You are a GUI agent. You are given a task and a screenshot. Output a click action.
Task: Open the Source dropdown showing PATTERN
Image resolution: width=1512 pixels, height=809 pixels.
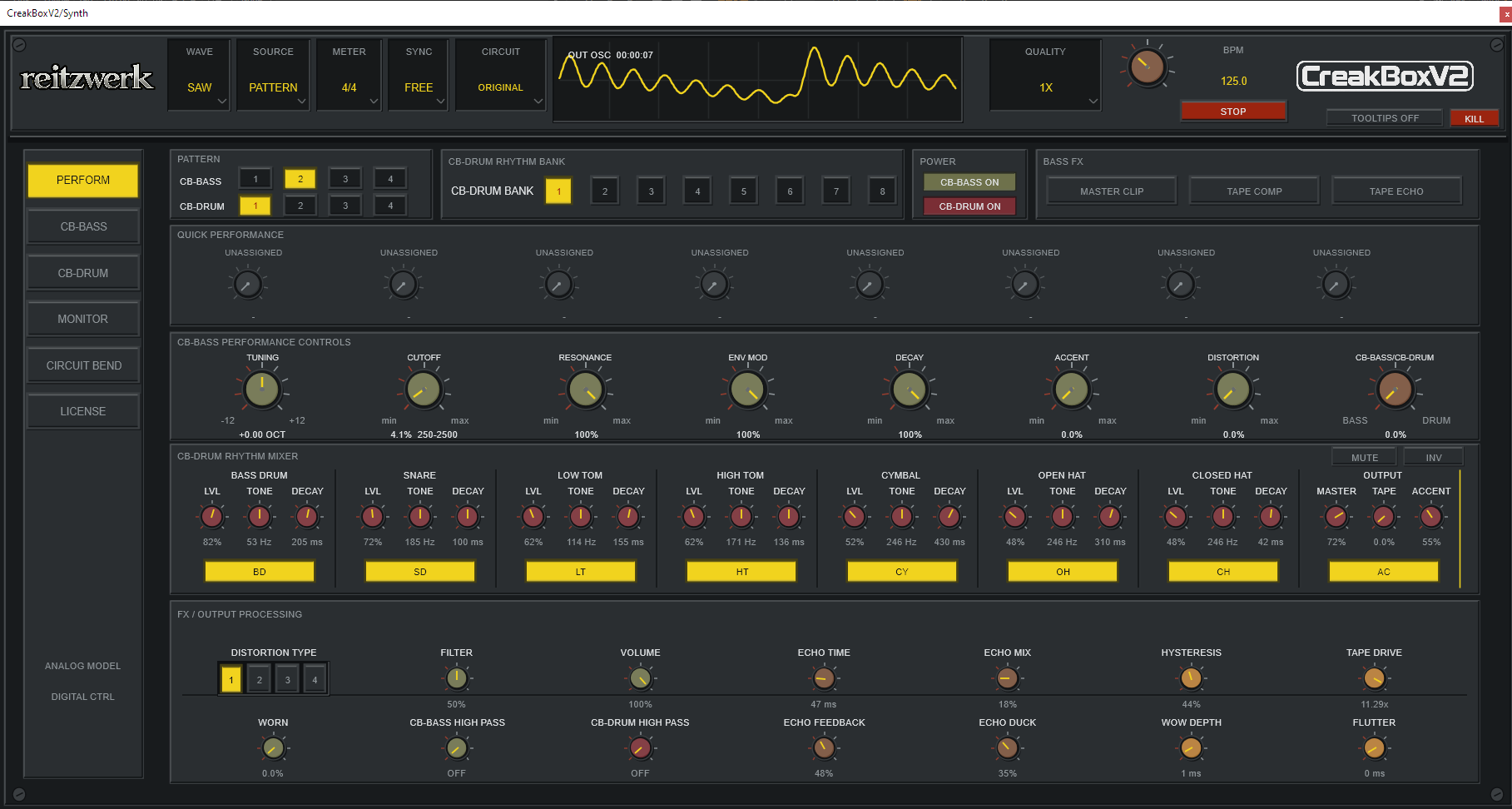[273, 75]
